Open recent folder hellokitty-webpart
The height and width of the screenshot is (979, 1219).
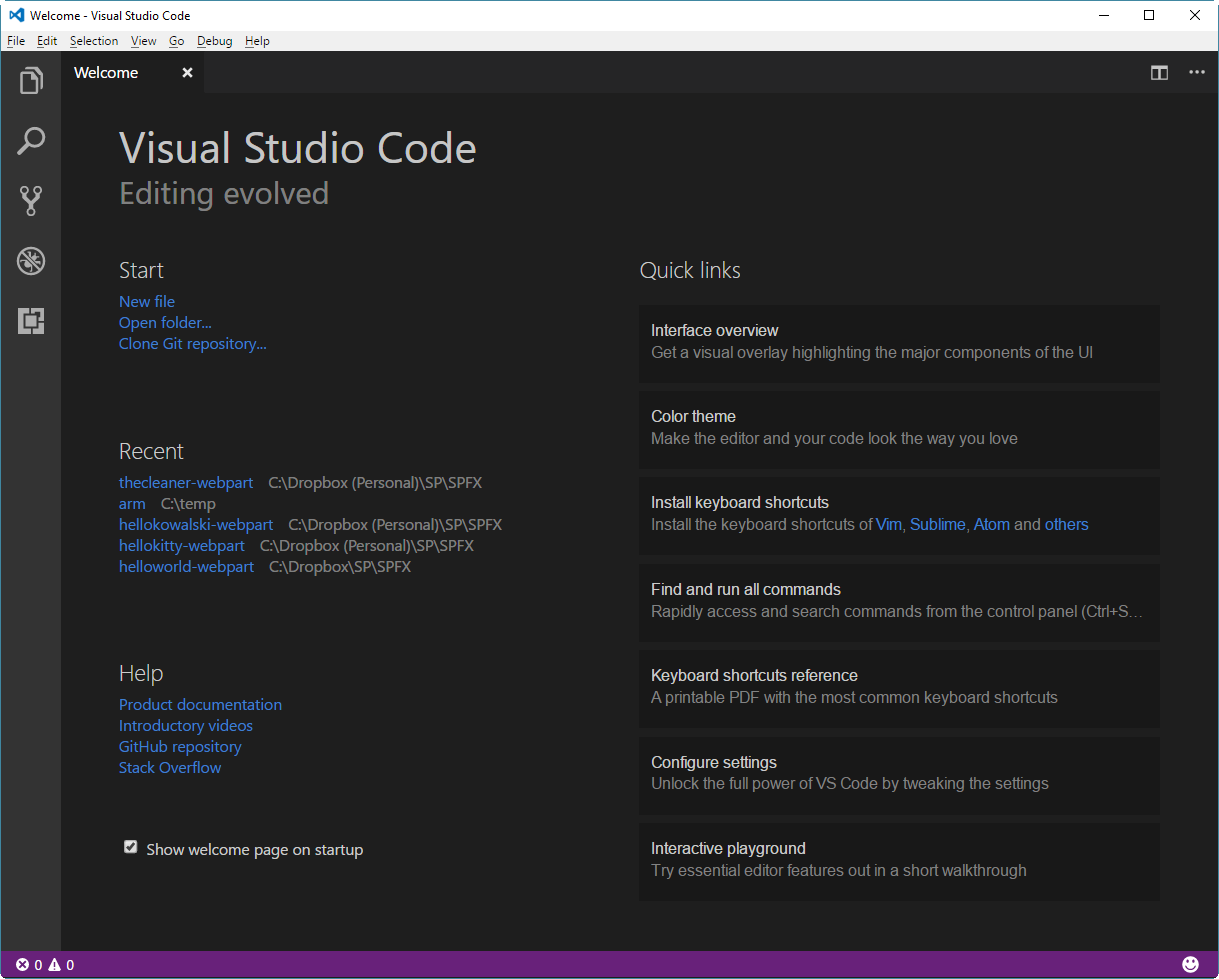tap(182, 545)
